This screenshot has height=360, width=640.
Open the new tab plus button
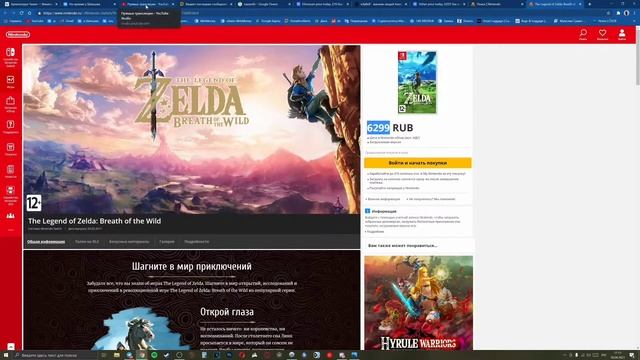pos(589,4)
